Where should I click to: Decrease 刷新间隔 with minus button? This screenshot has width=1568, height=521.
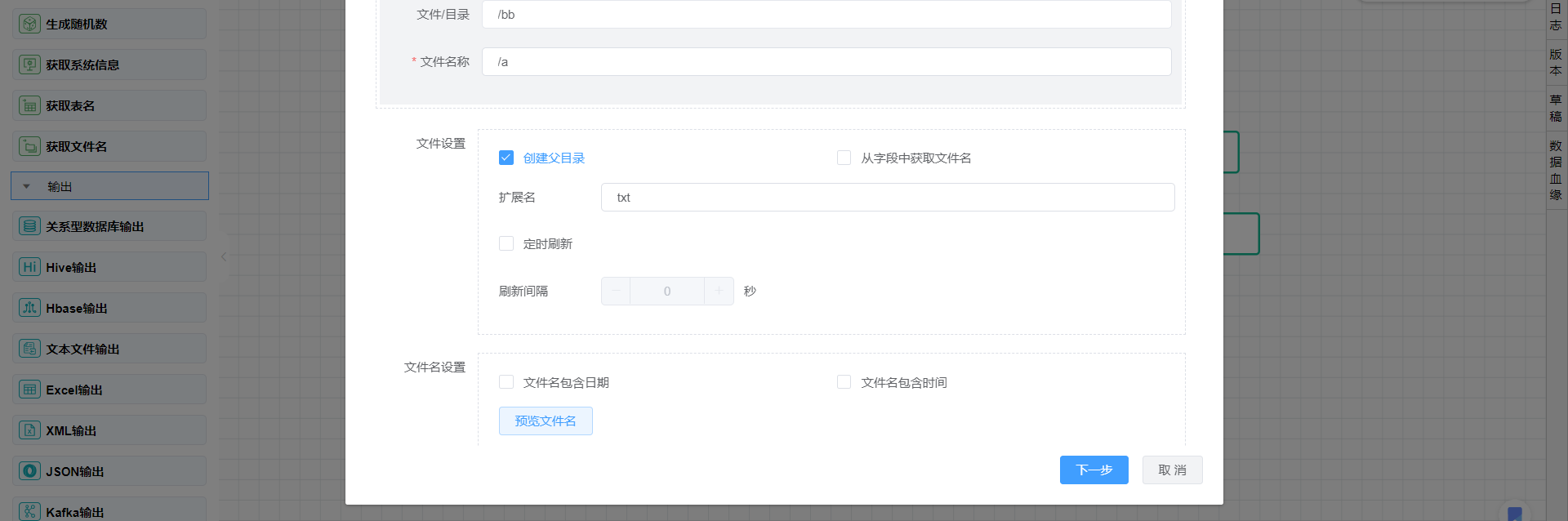[616, 291]
